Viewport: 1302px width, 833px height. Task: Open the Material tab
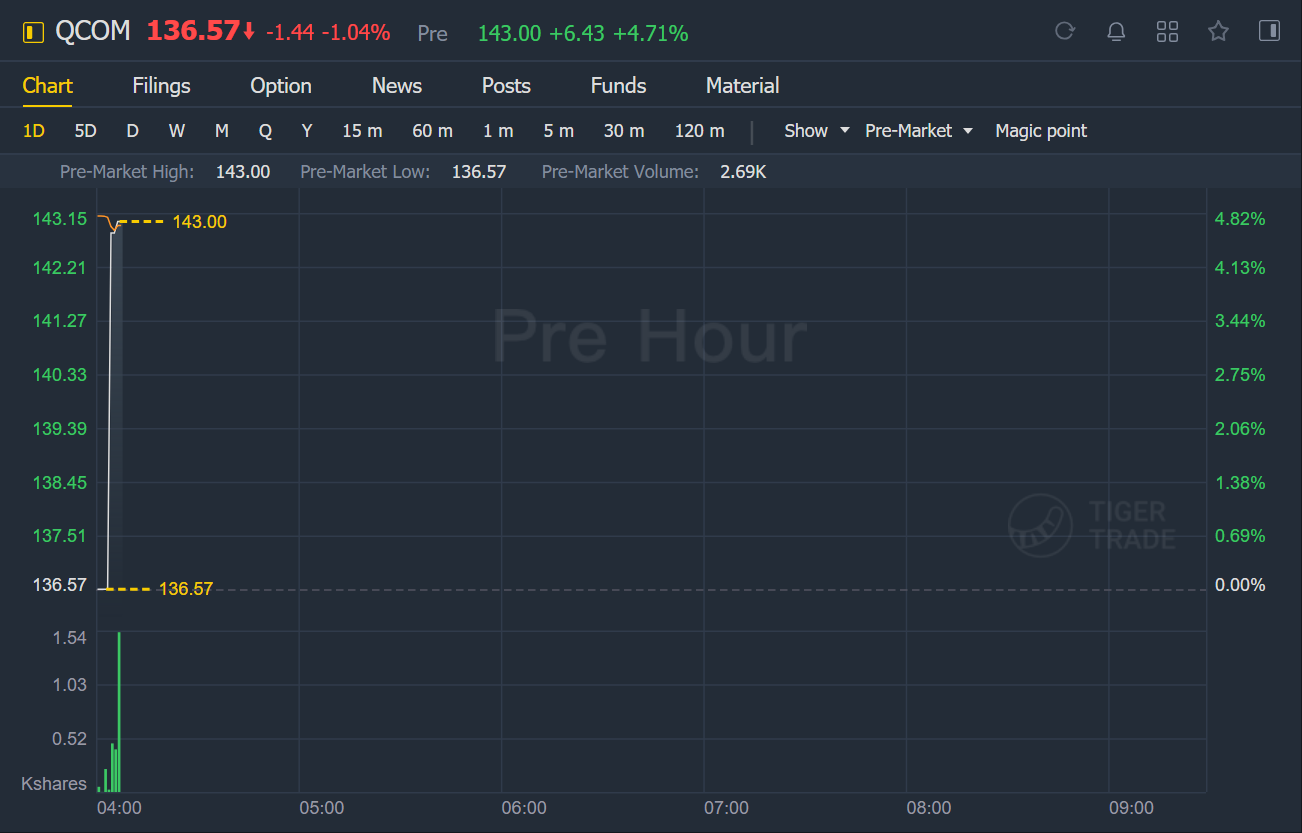[x=742, y=86]
